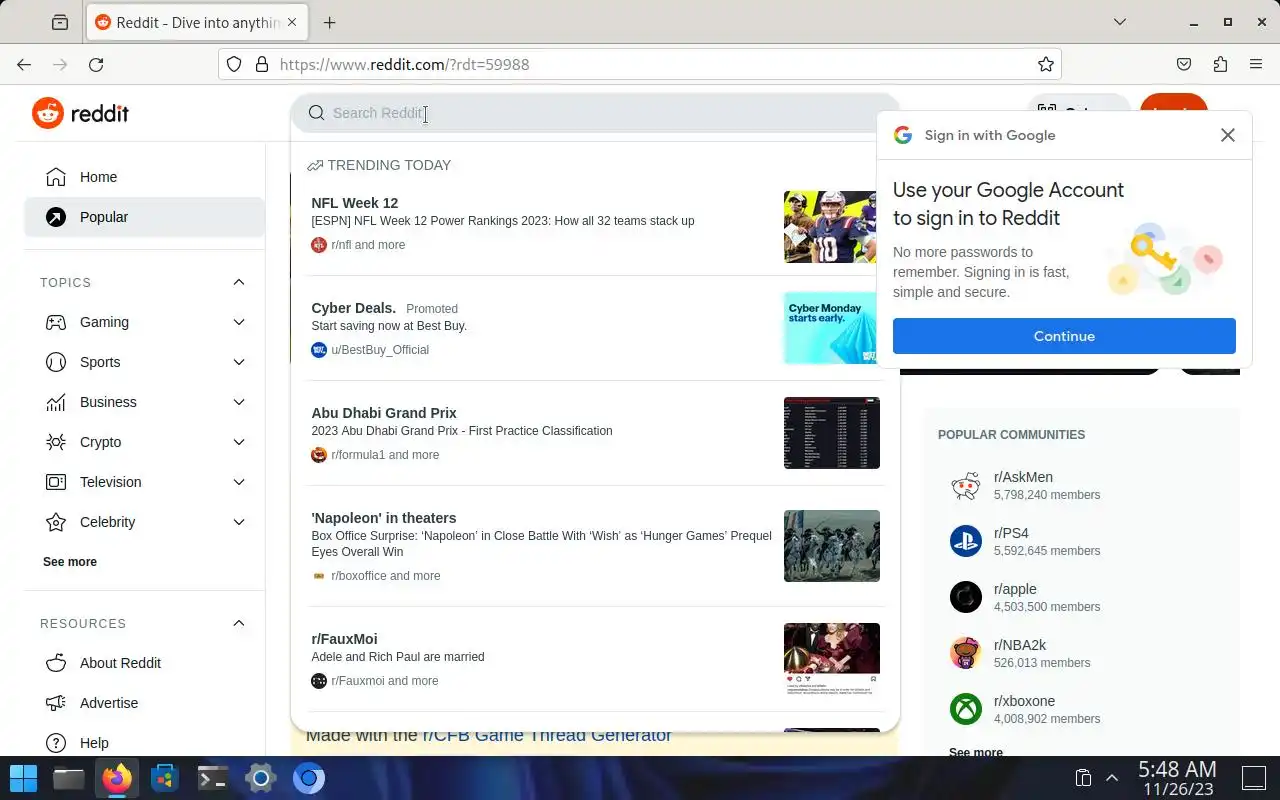Close the Google sign-in popup

pos(1228,135)
